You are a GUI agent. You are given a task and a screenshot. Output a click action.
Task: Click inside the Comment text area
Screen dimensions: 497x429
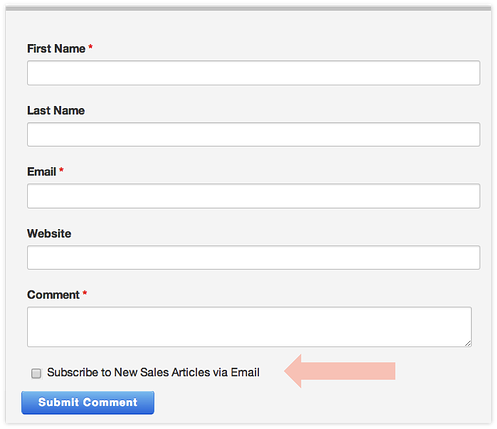(249, 327)
